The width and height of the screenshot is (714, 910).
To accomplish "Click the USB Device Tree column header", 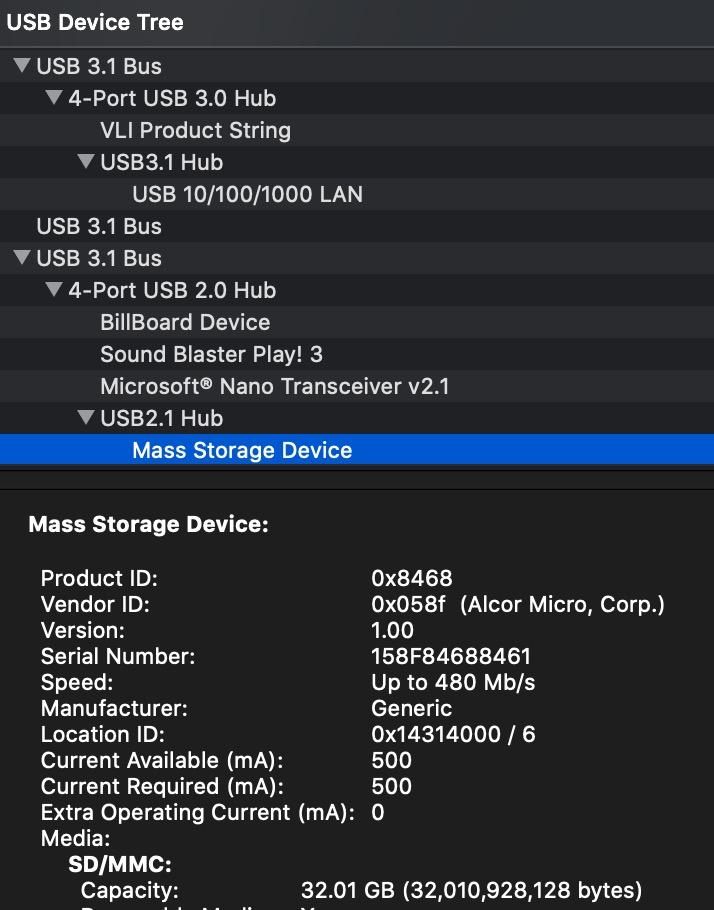I will click(96, 22).
